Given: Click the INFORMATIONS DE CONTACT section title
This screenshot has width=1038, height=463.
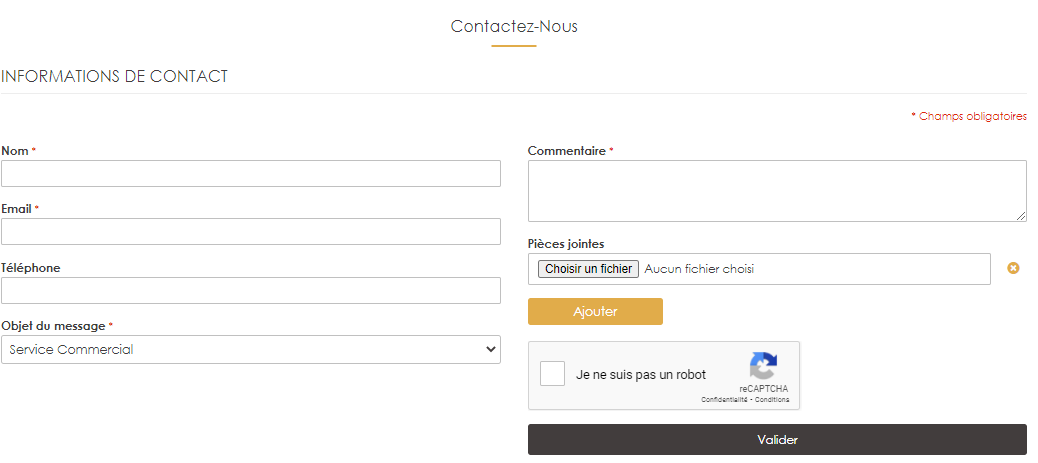Looking at the screenshot, I should coord(115,76).
